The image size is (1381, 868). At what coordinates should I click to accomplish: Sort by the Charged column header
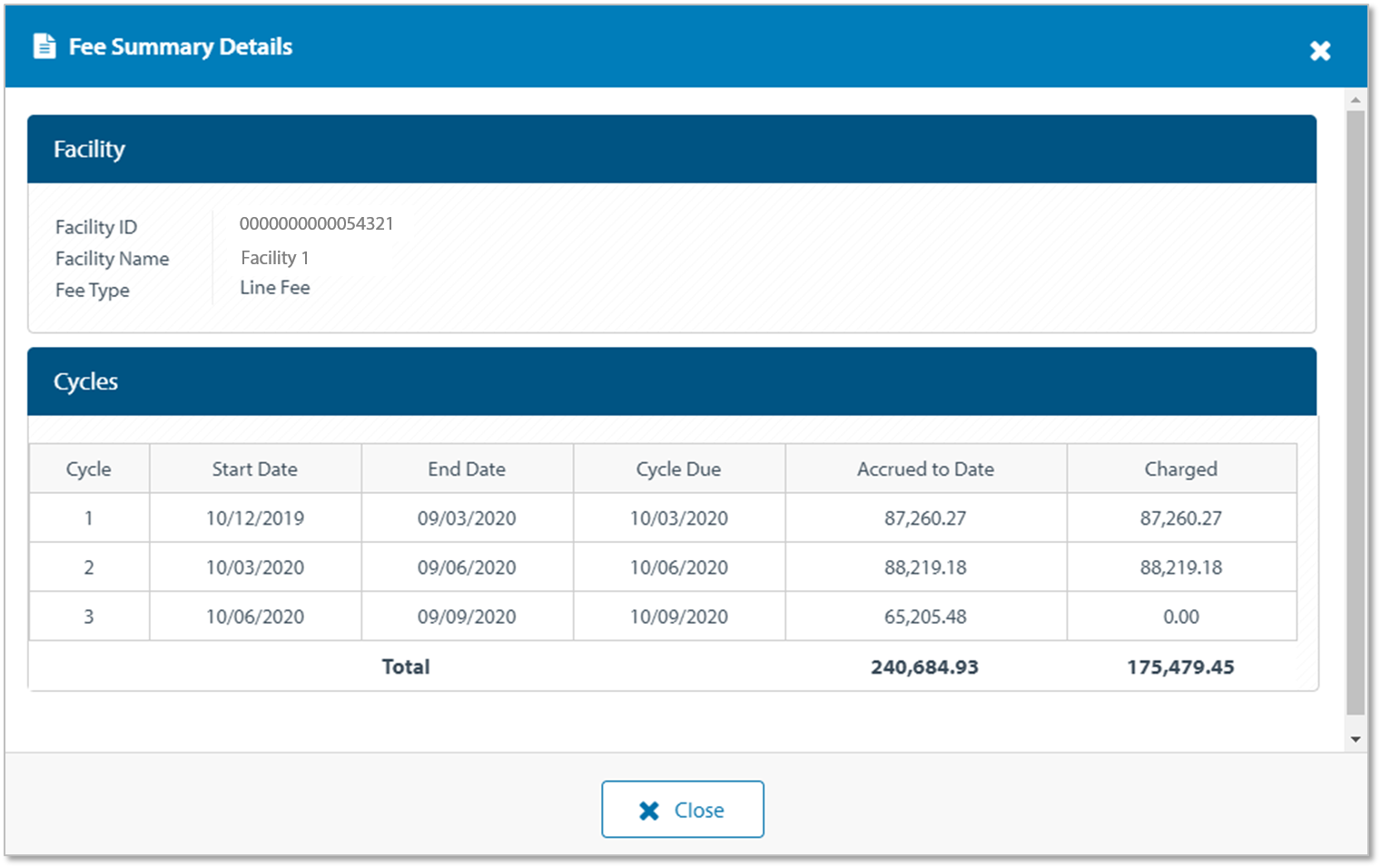(1180, 469)
